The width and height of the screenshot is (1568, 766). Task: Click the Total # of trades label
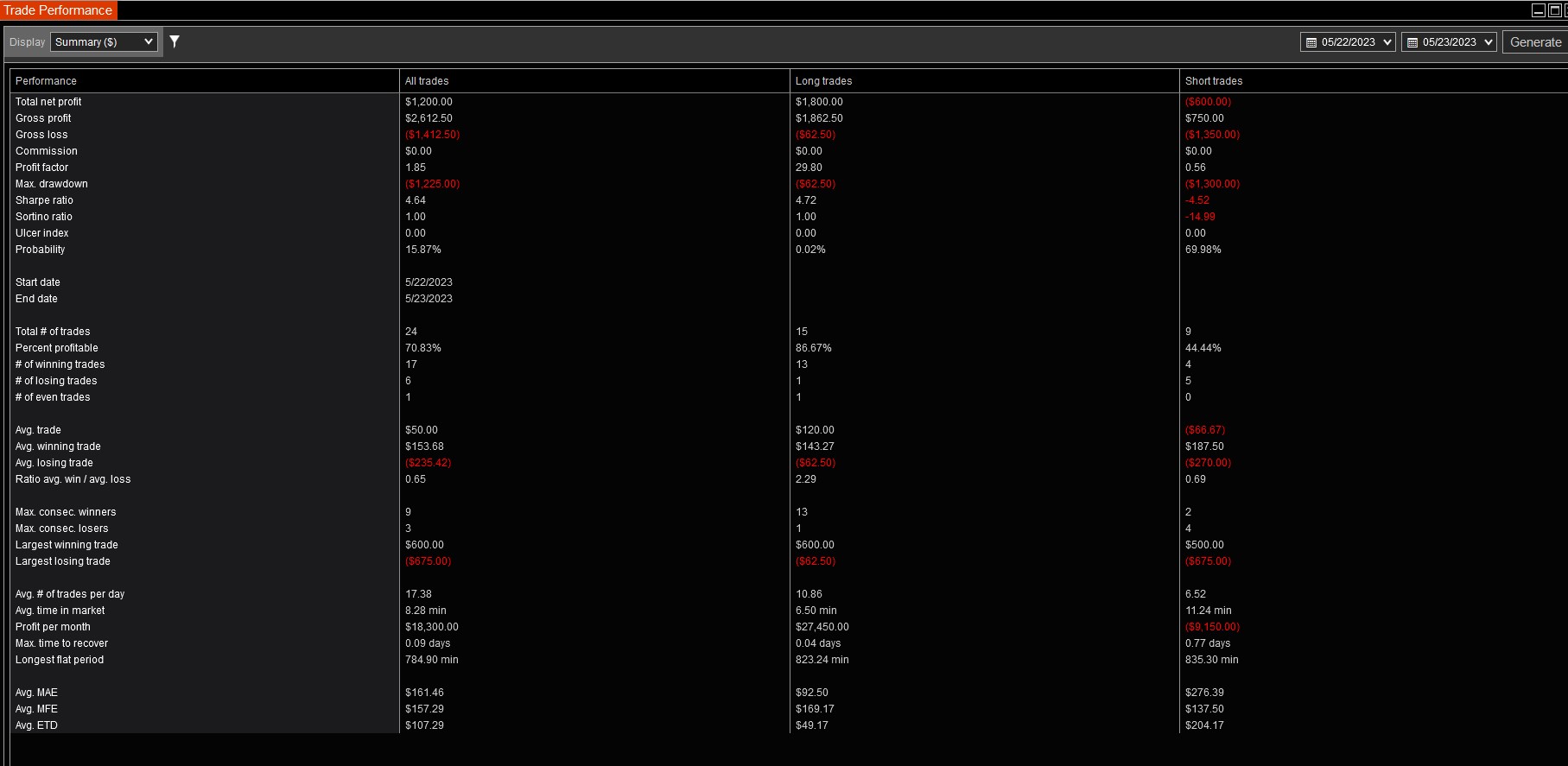(53, 332)
